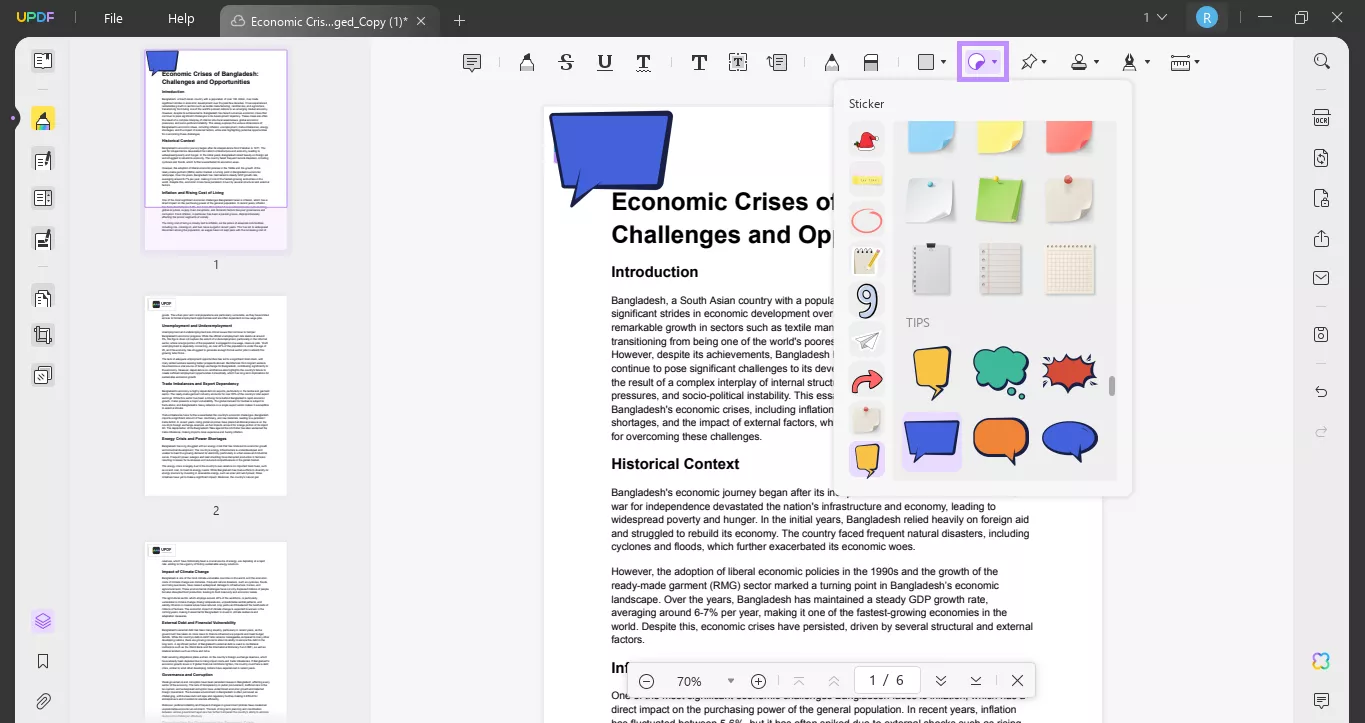
Task: Expand the stamp tool dropdown arrow
Action: tap(1096, 63)
